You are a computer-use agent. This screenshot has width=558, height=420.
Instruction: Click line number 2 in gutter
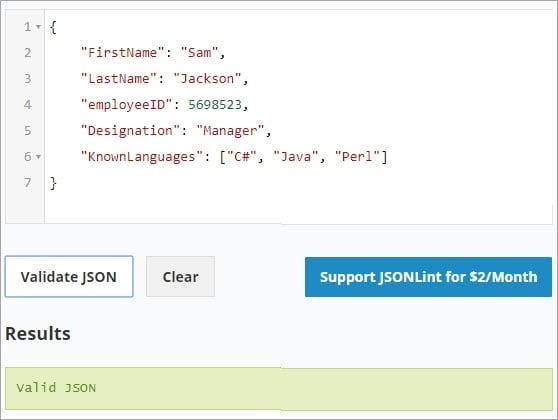[28, 53]
